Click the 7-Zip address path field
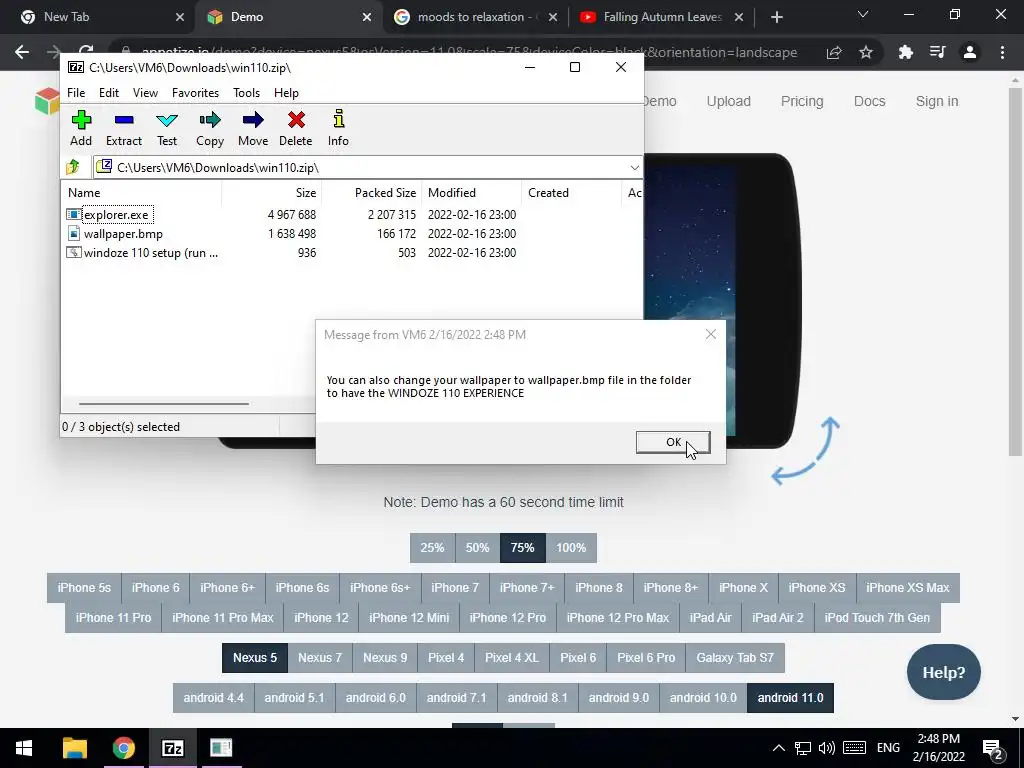Screen dimensions: 1024x768 [x=368, y=168]
